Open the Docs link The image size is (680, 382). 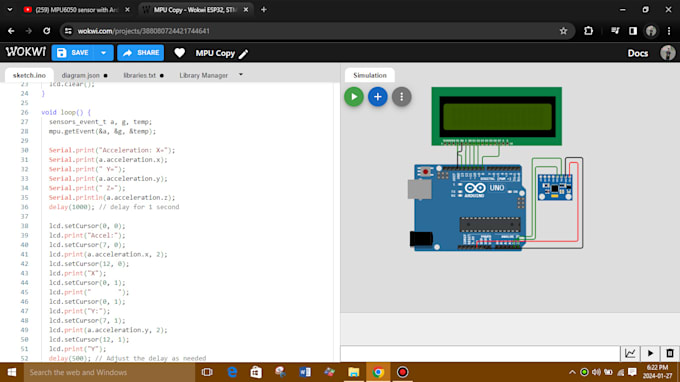(638, 53)
